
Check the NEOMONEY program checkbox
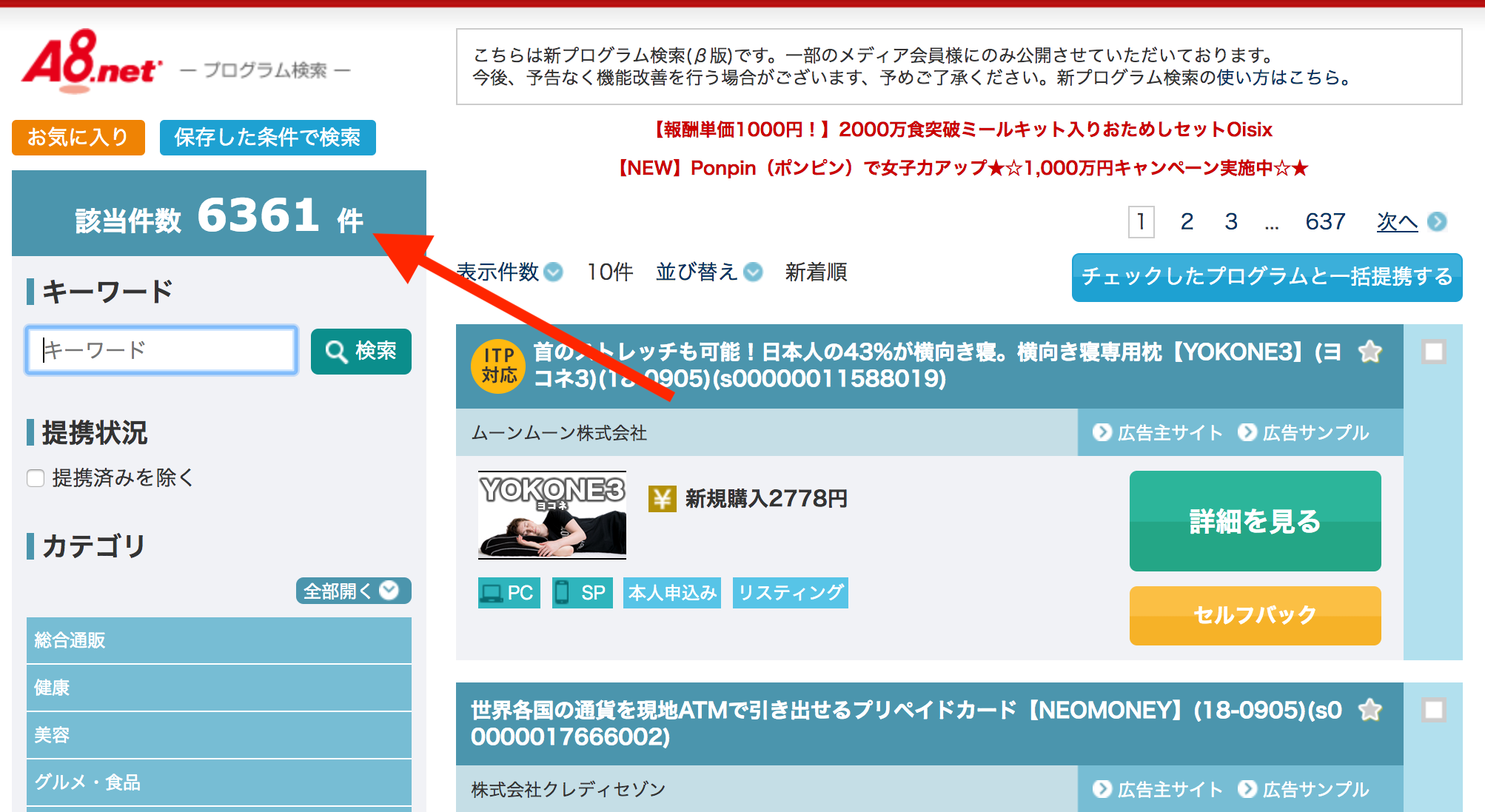1434,710
